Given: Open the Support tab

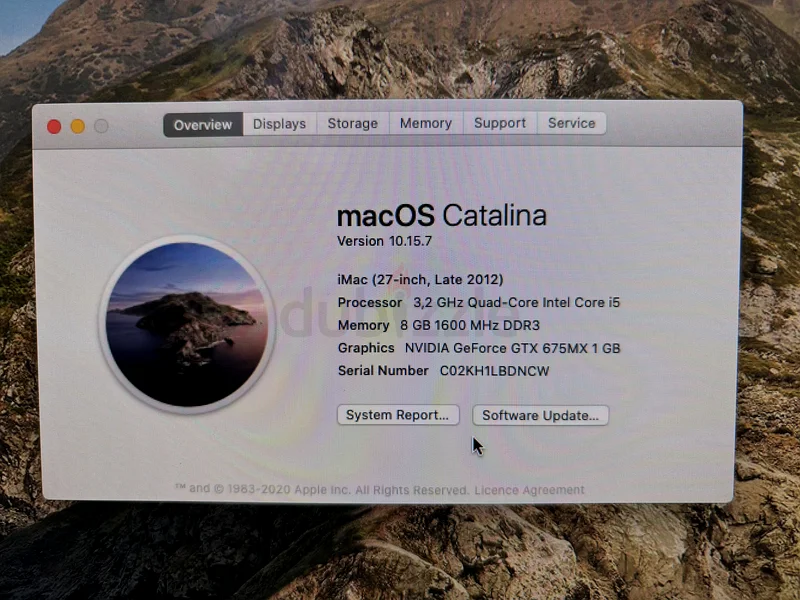Looking at the screenshot, I should click(500, 123).
